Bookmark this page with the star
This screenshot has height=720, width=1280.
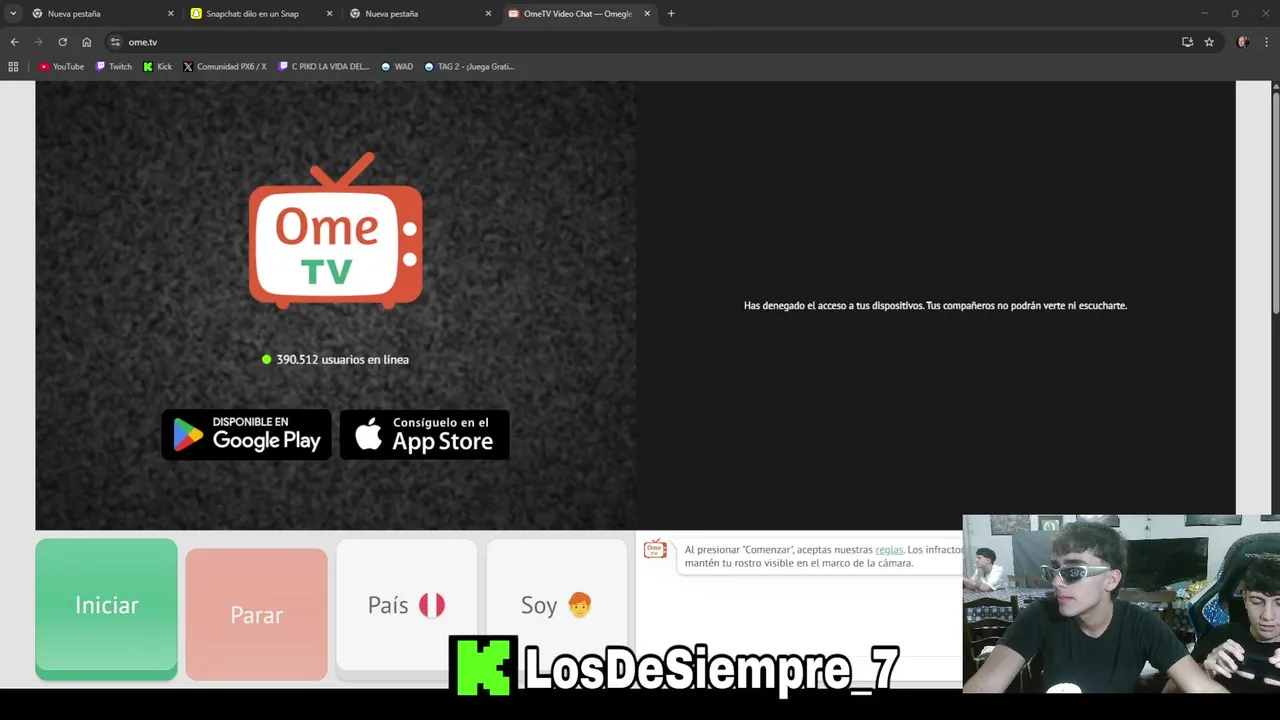[1209, 42]
